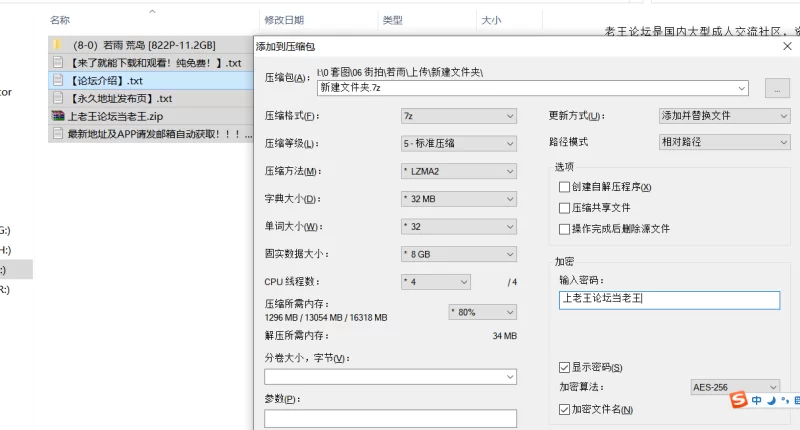Click the 输入密码 password field
The image size is (800, 430).
click(x=669, y=300)
